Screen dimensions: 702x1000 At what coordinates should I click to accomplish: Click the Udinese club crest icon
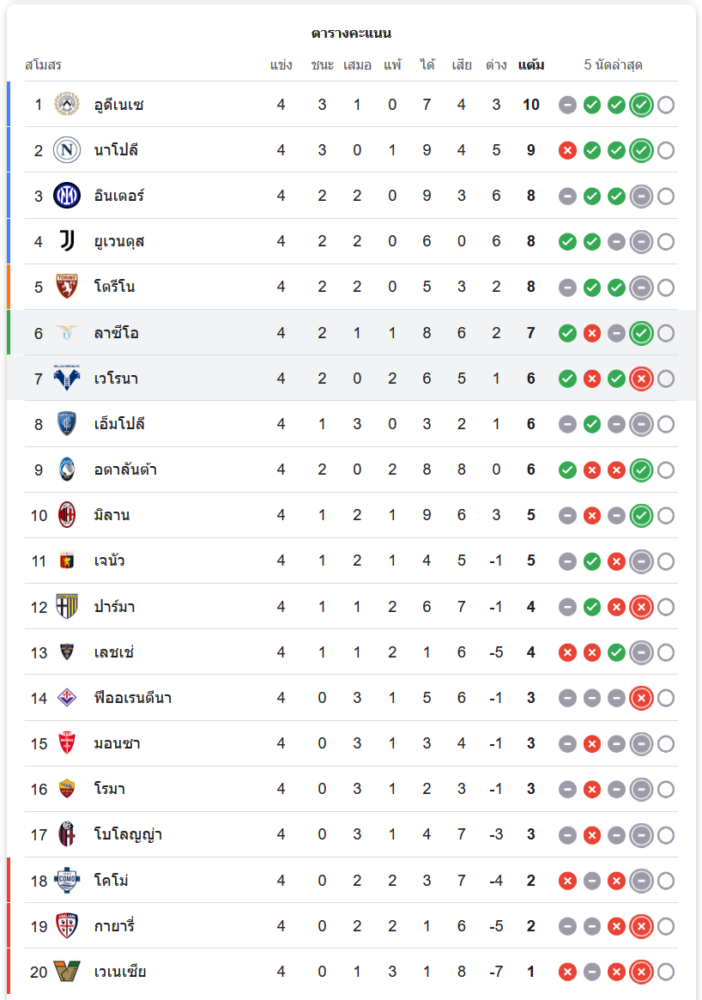pos(66,104)
